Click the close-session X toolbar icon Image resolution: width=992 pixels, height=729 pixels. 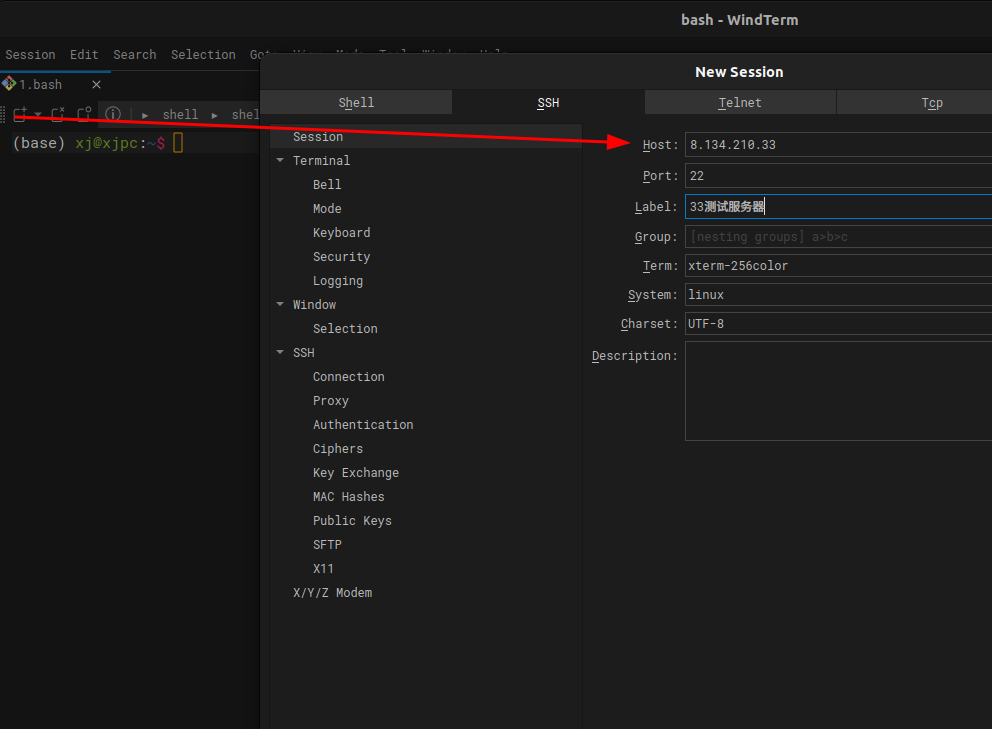tap(57, 114)
